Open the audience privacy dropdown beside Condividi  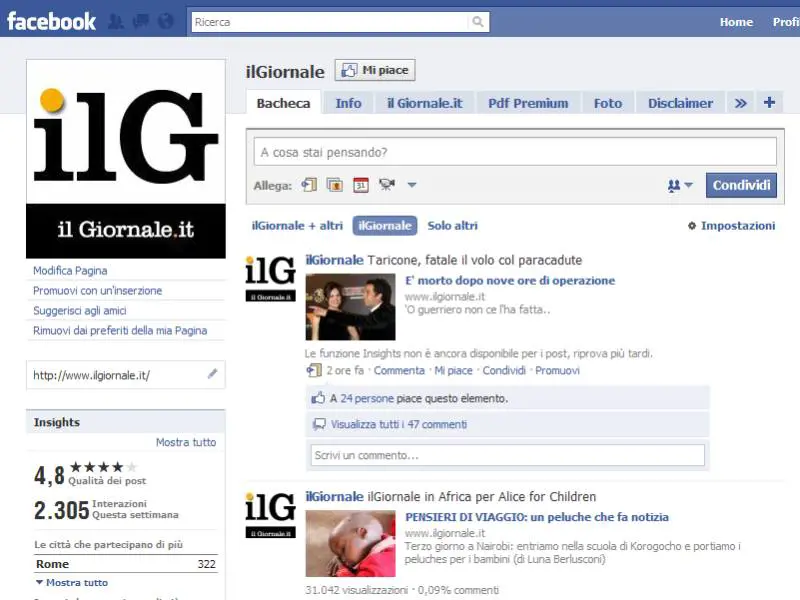point(680,185)
